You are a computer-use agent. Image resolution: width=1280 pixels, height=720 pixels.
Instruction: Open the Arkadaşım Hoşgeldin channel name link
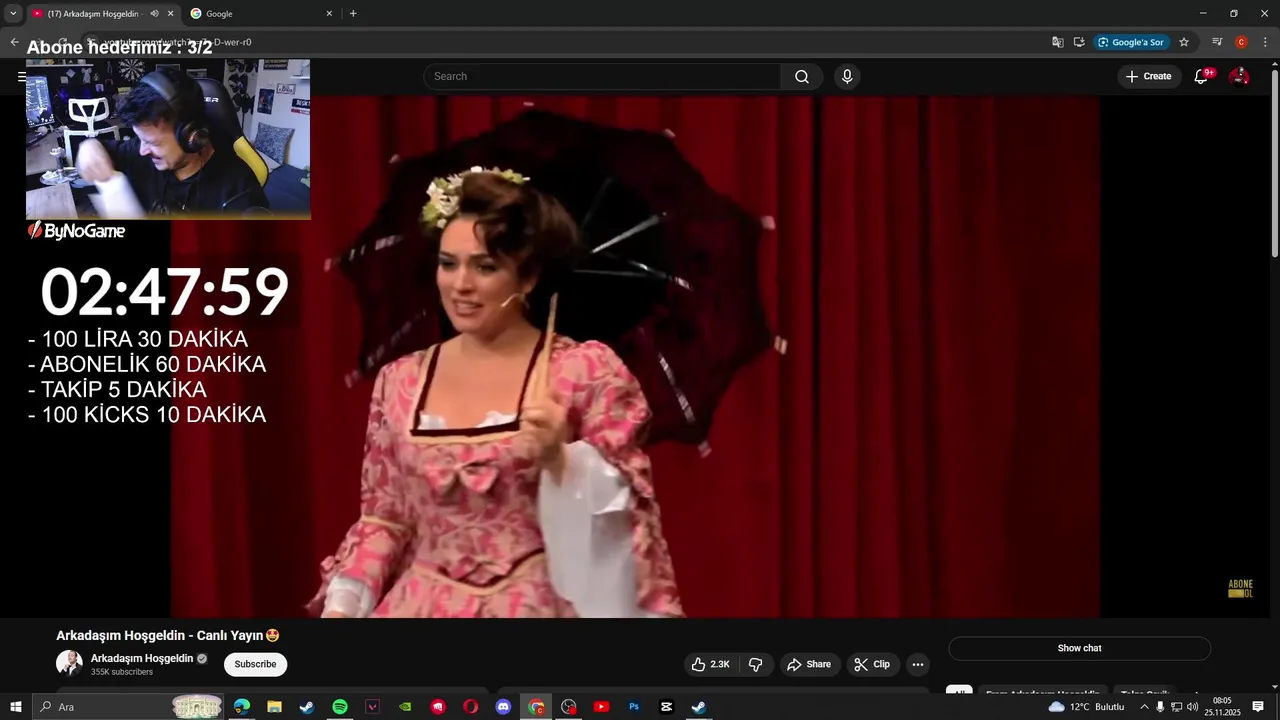[142, 659]
